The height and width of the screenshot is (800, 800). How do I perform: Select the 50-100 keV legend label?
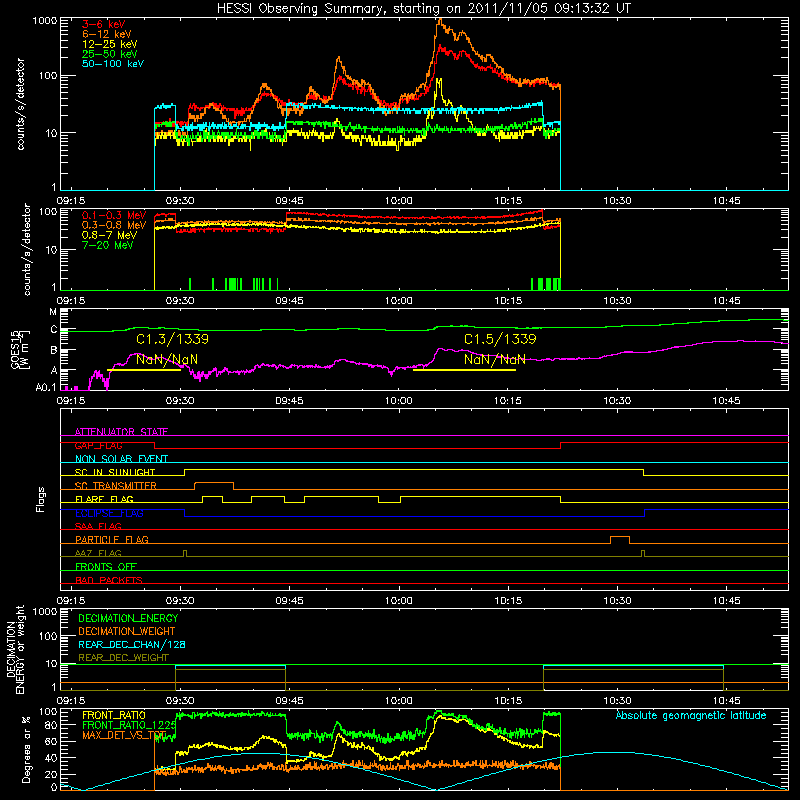[x=113, y=64]
